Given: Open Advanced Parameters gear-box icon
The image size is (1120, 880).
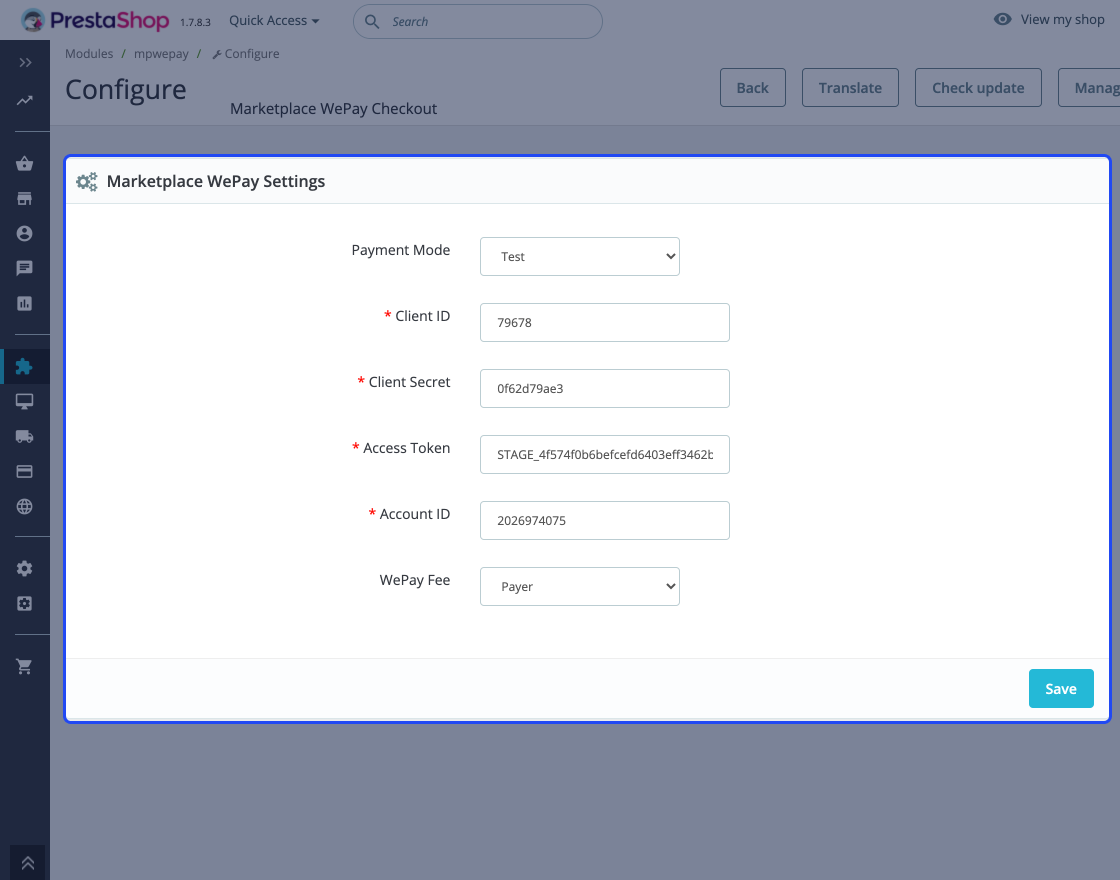Looking at the screenshot, I should [24, 604].
